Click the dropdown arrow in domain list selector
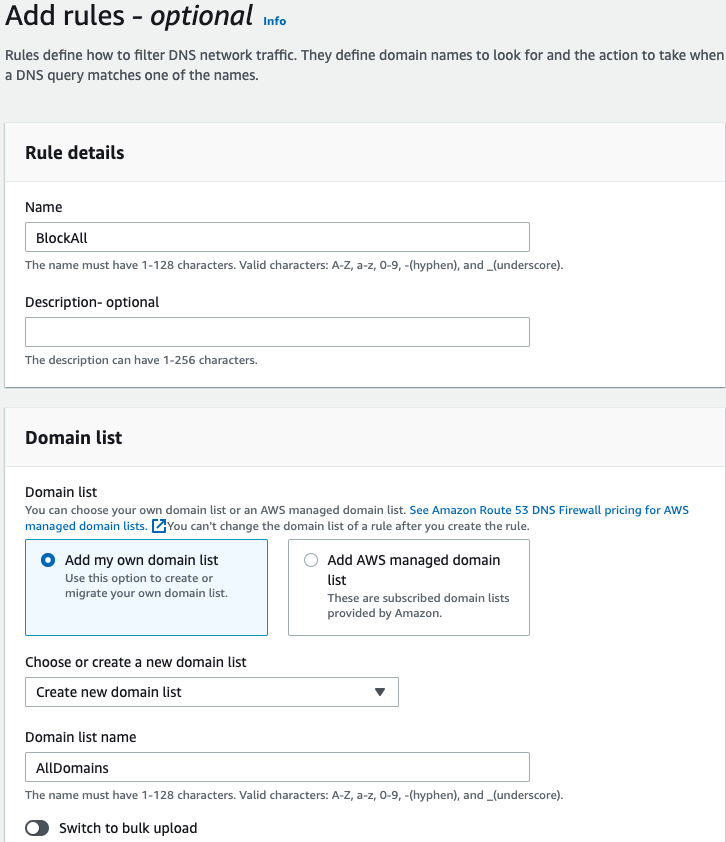This screenshot has height=842, width=726. 379,692
